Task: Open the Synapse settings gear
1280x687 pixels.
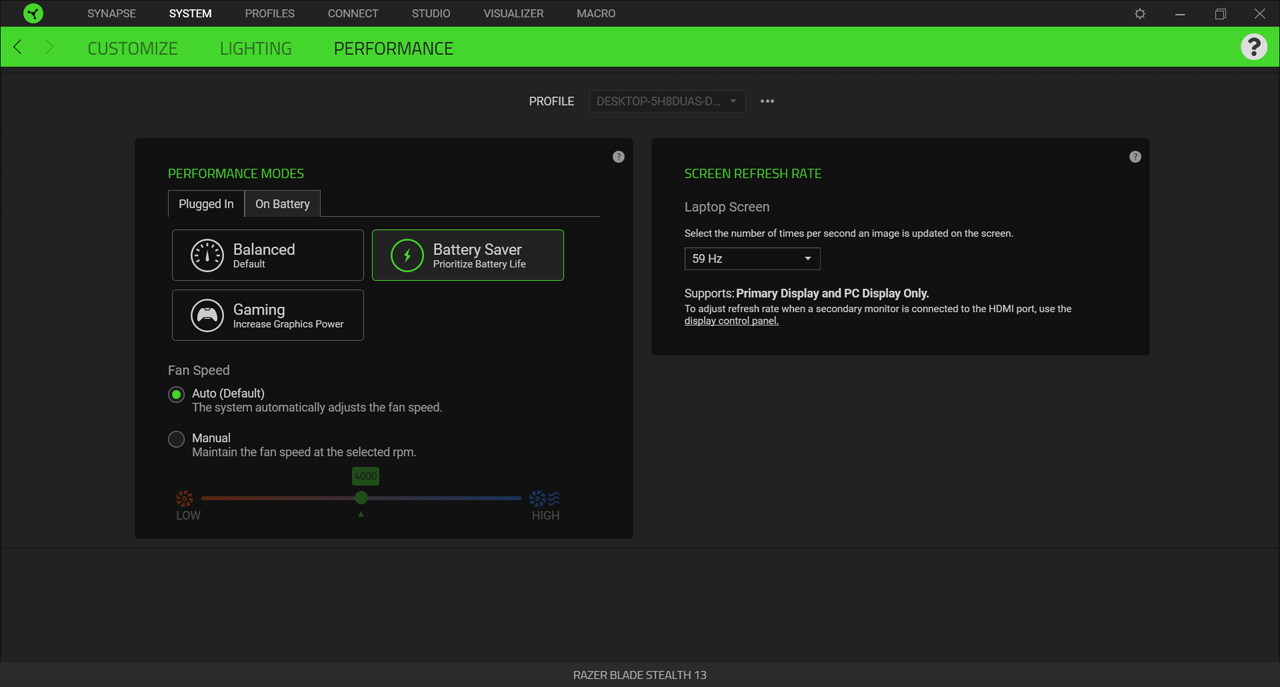Action: point(1139,13)
